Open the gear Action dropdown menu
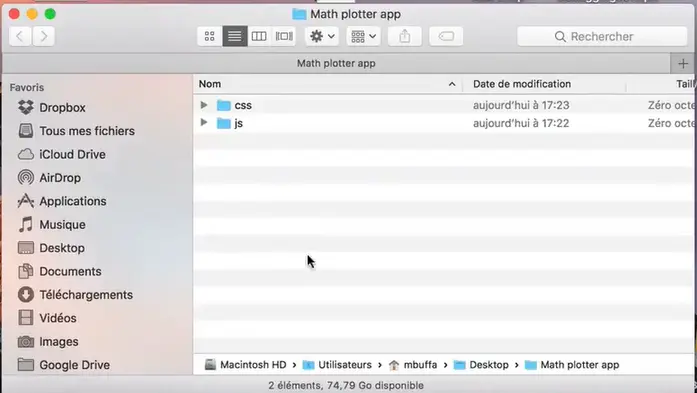This screenshot has width=697, height=393. [x=322, y=36]
